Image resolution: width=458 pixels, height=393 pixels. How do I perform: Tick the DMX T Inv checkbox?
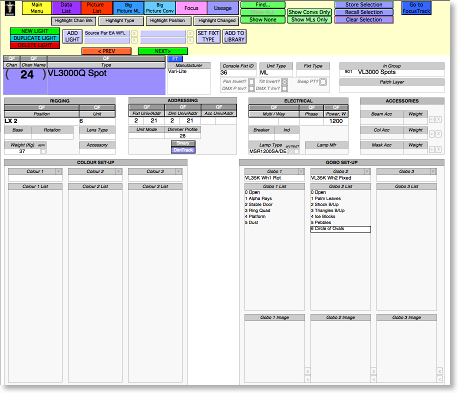click(x=284, y=88)
